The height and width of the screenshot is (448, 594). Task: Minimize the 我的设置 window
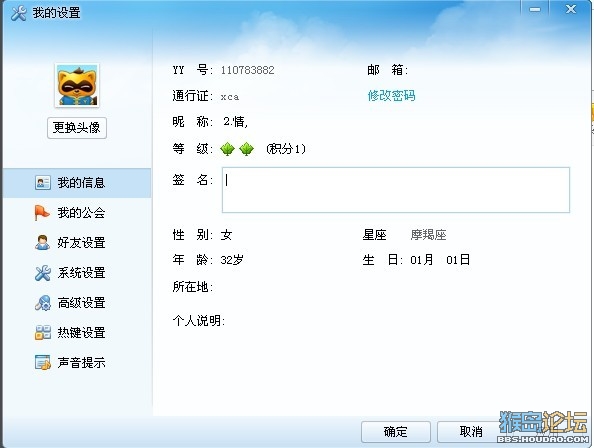click(535, 9)
